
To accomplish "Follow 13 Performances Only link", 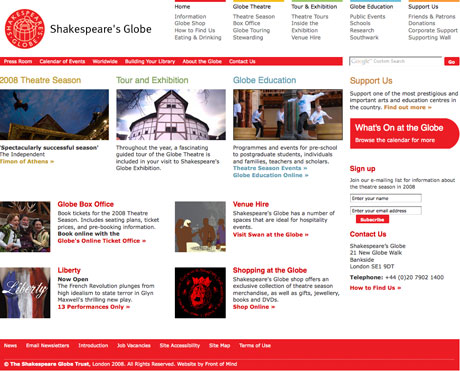I will tap(94, 307).
